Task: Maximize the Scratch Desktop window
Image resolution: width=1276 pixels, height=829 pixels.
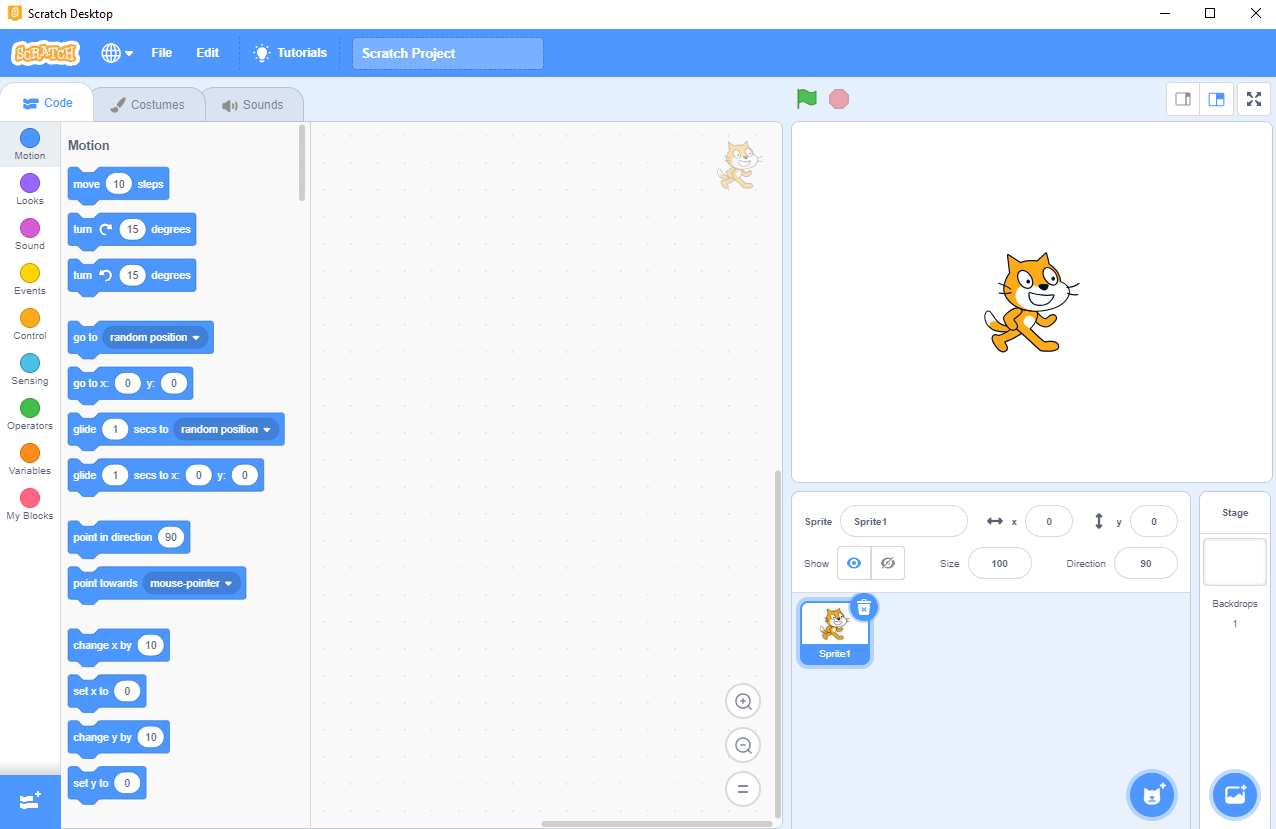Action: (1210, 13)
